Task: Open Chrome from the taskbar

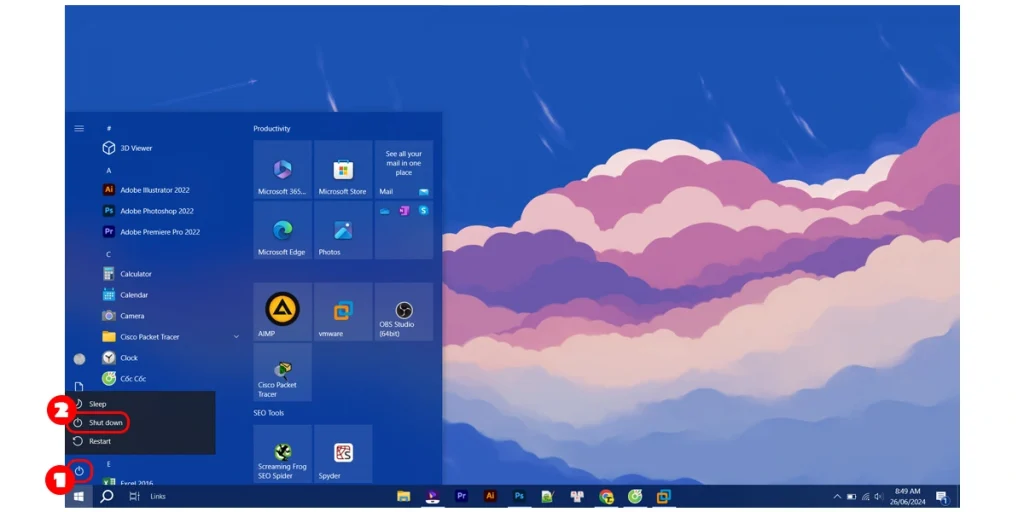Action: (x=606, y=496)
